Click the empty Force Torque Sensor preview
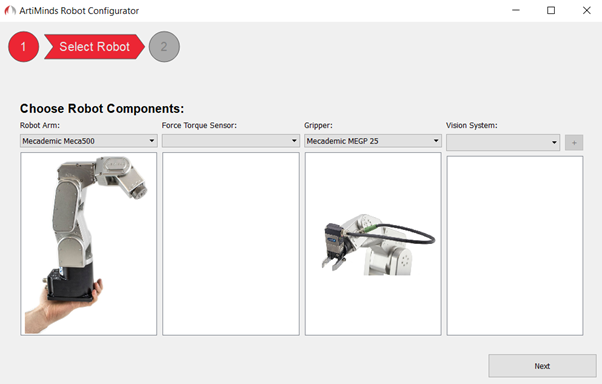602x384 pixels. [x=231, y=244]
